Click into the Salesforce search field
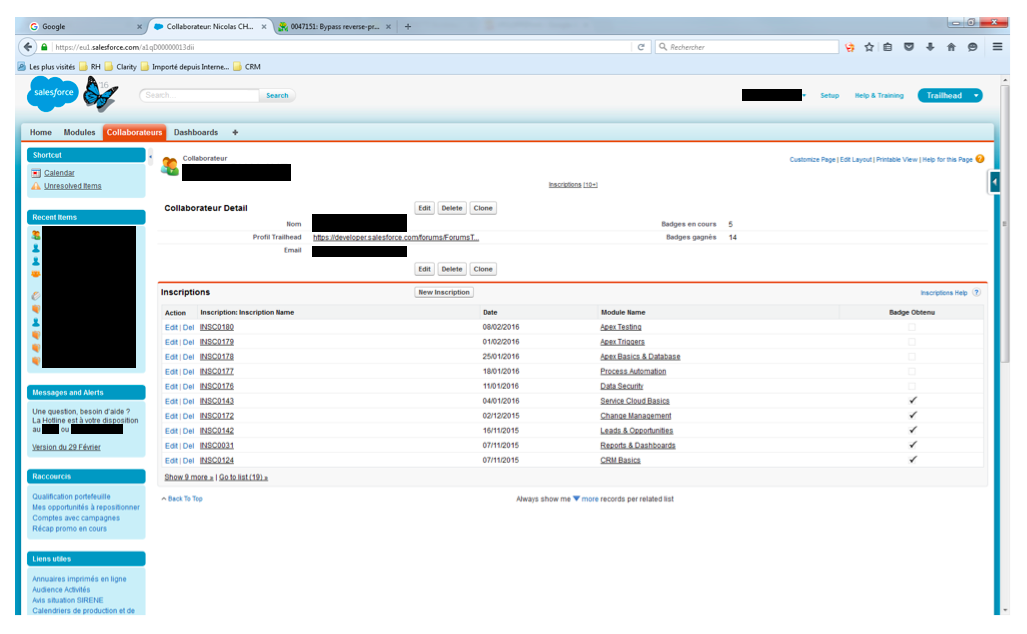 pos(200,96)
